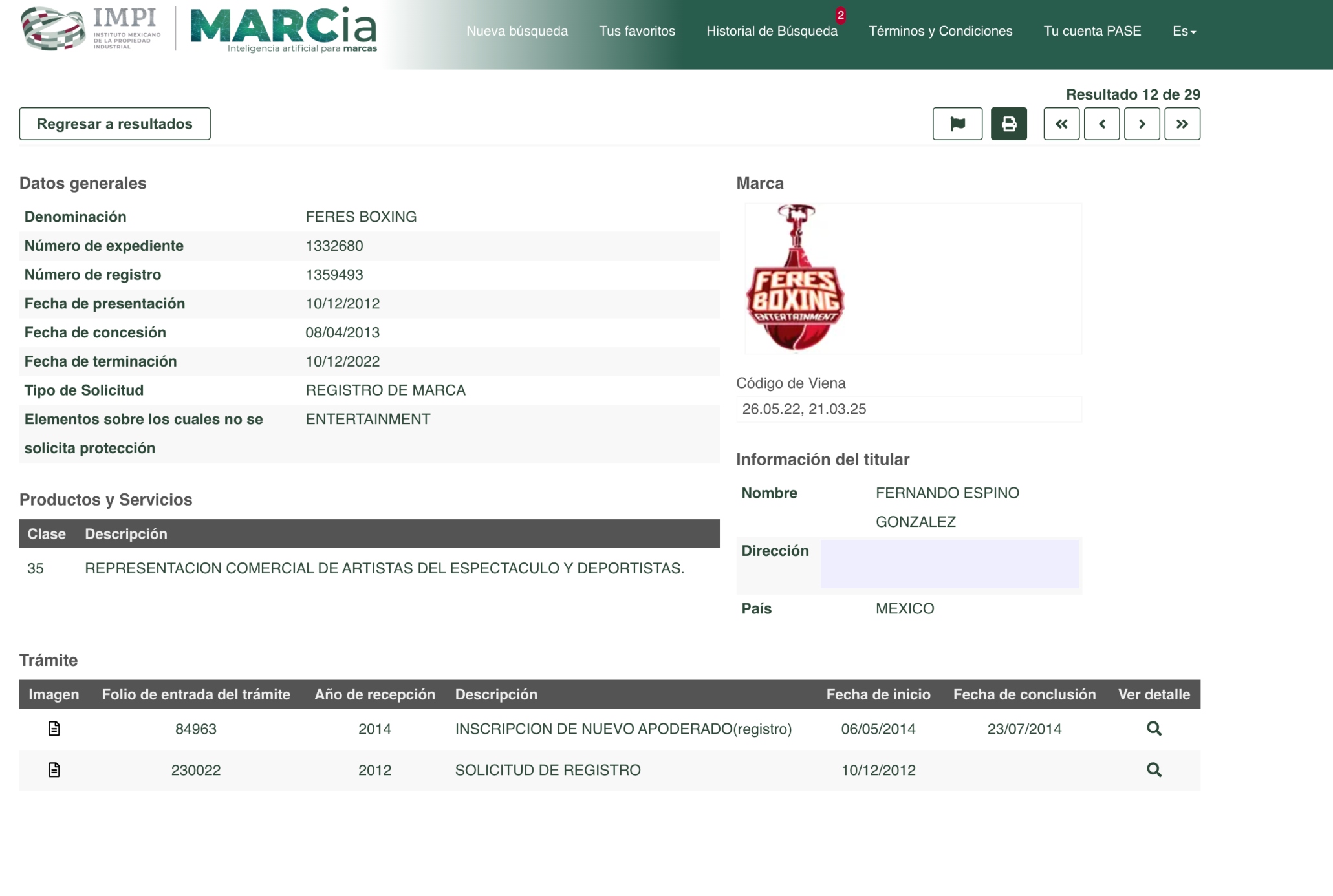Click the FERES BOXING trademark logo image

click(x=796, y=279)
